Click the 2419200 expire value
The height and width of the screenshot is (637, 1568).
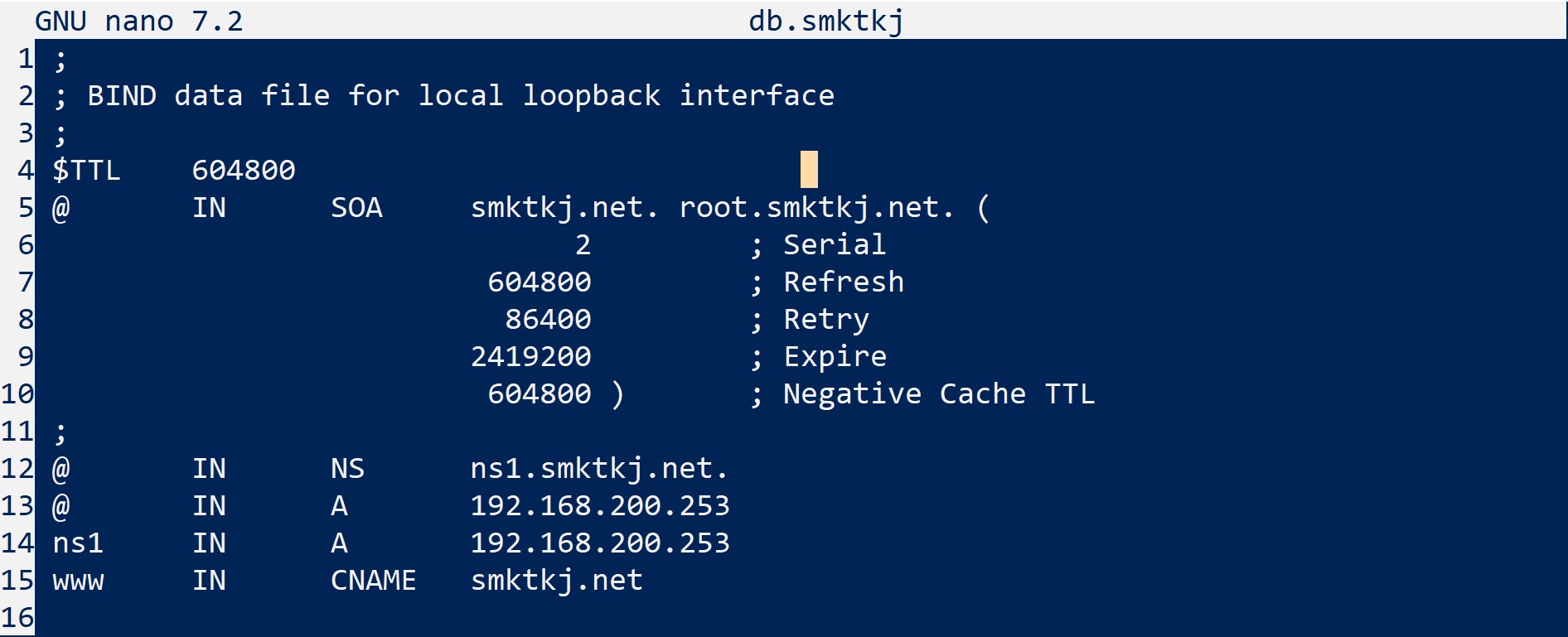[530, 356]
